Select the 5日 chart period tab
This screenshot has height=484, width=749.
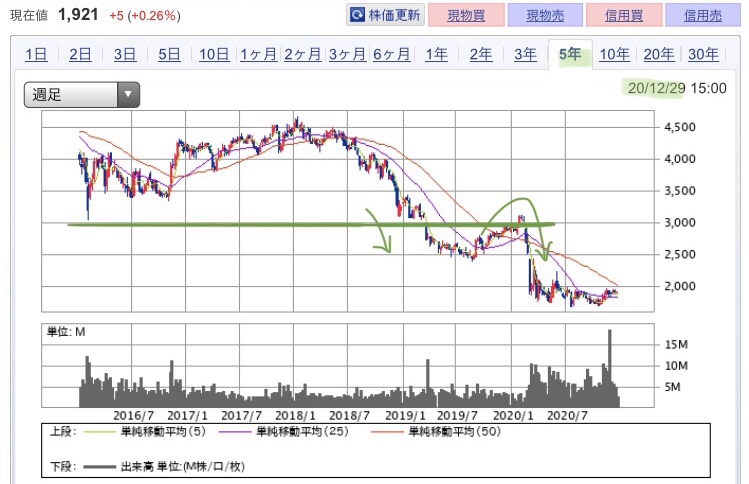tap(169, 54)
